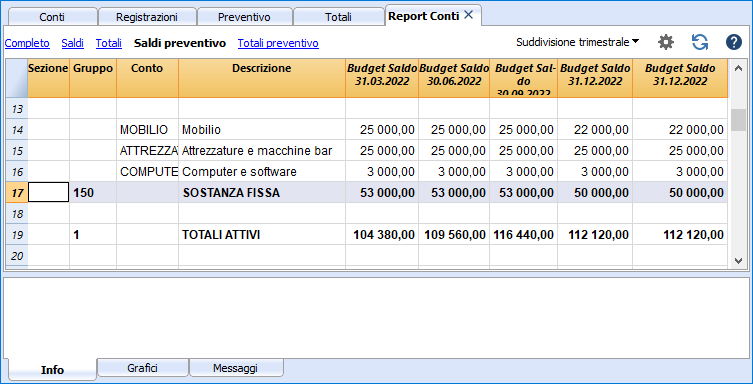753x384 pixels.
Task: Select row header 15
Action: point(17,151)
